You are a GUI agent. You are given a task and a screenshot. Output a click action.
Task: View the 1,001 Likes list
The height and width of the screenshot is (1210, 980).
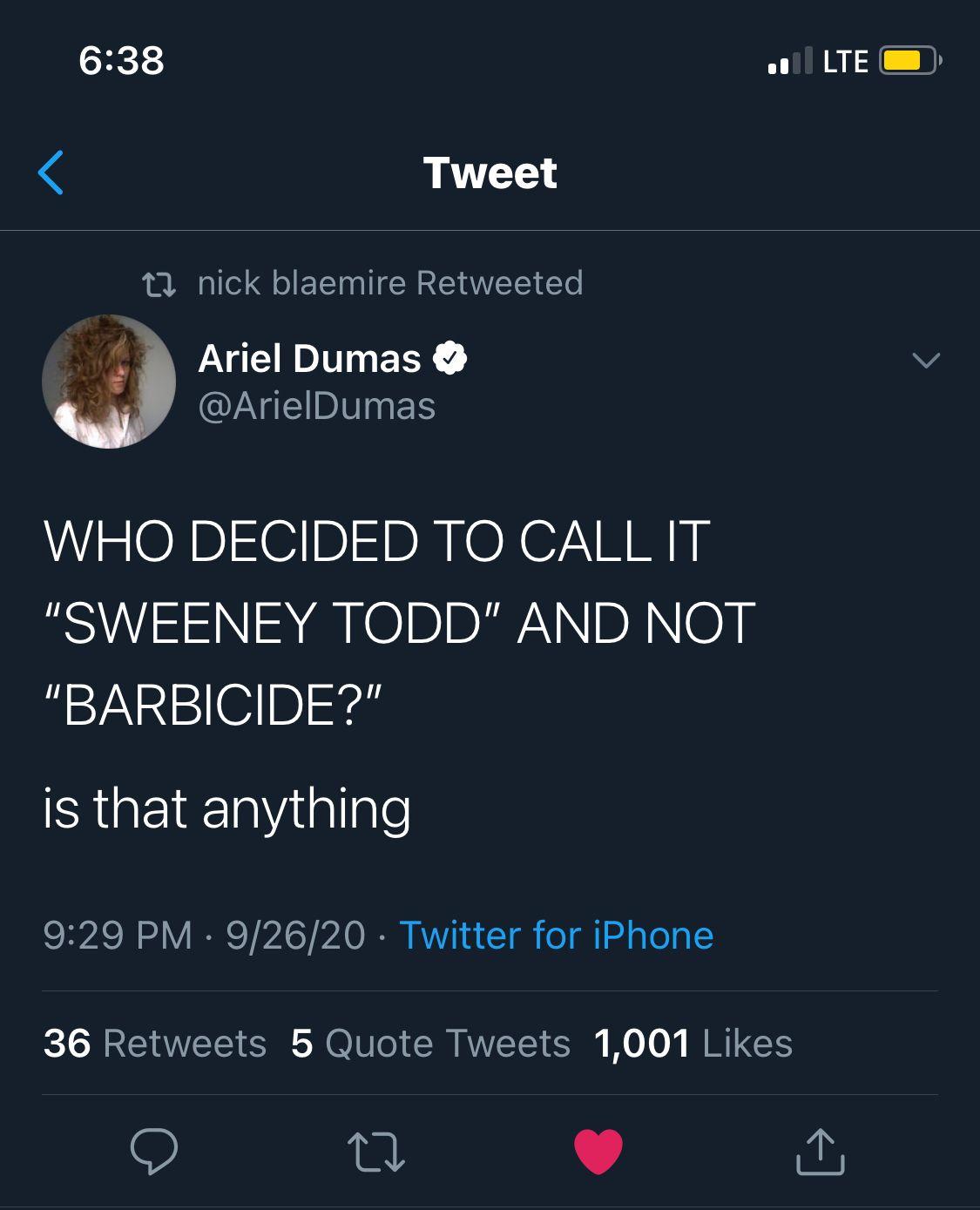point(693,1043)
